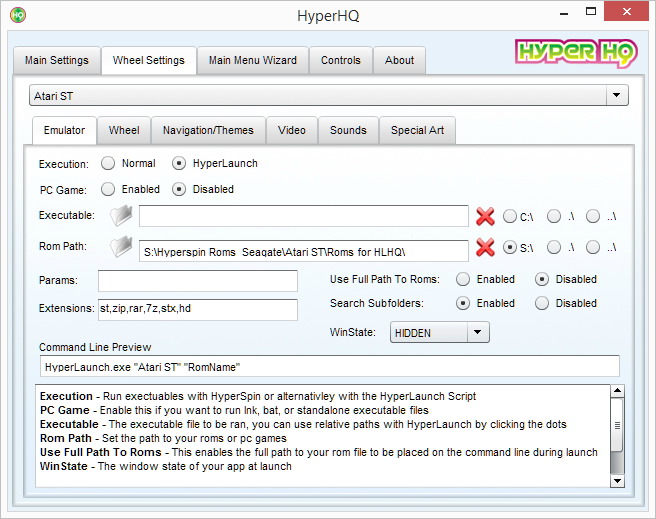Click the folder icon beside Rom Path
The width and height of the screenshot is (656, 519).
click(x=120, y=248)
